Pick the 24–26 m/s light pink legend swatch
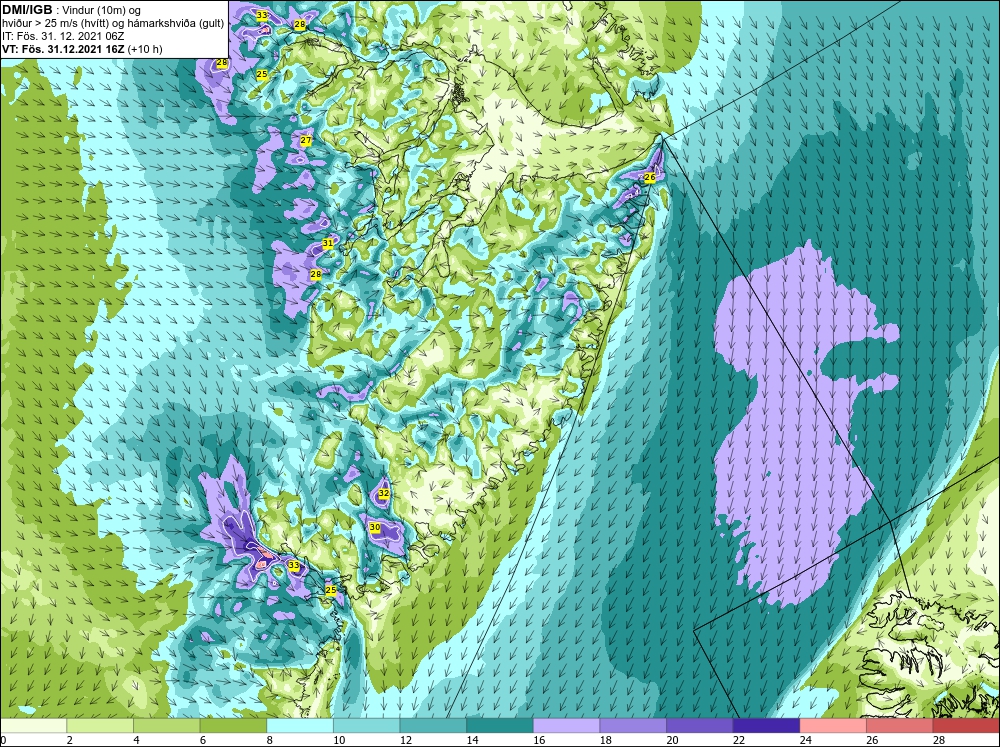The image size is (1000, 747). pos(833,725)
